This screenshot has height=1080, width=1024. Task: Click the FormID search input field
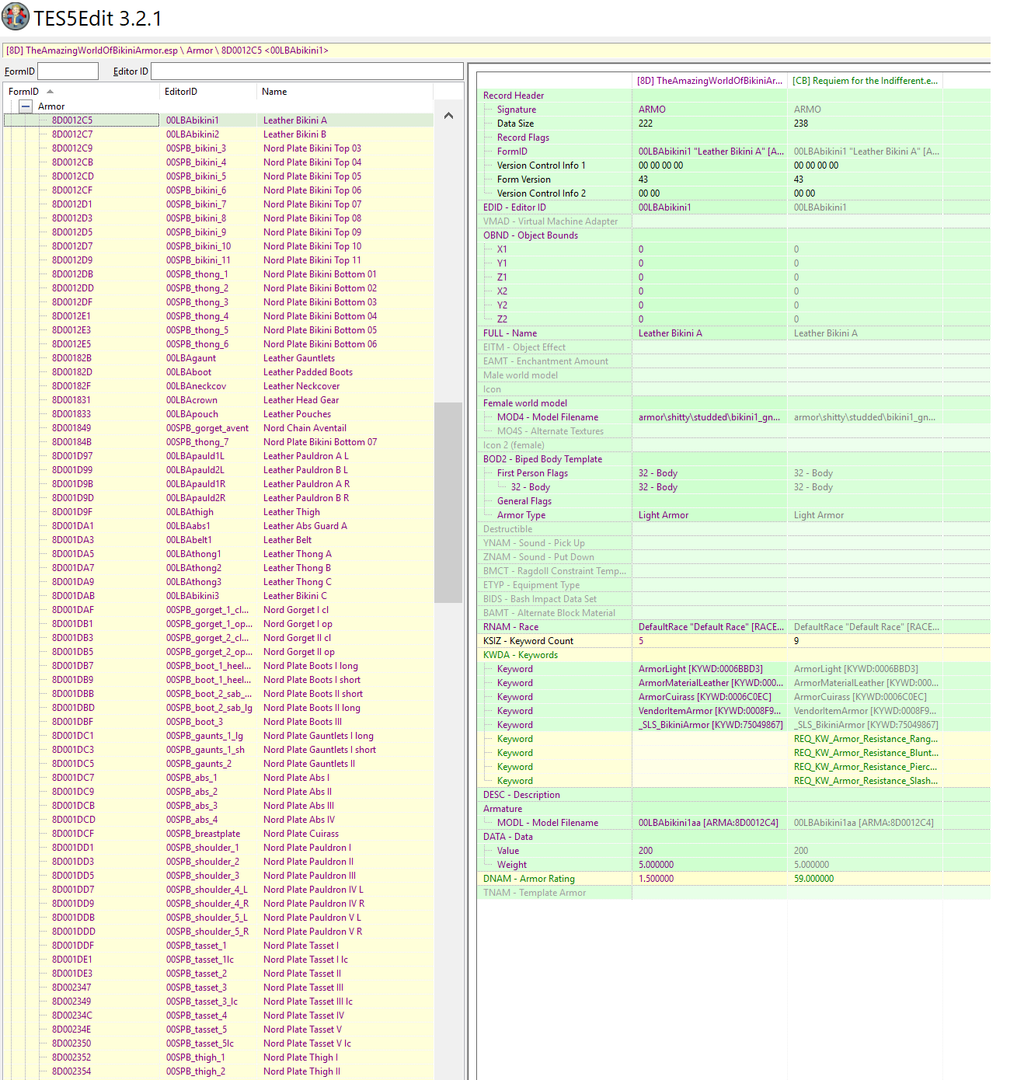pos(67,71)
